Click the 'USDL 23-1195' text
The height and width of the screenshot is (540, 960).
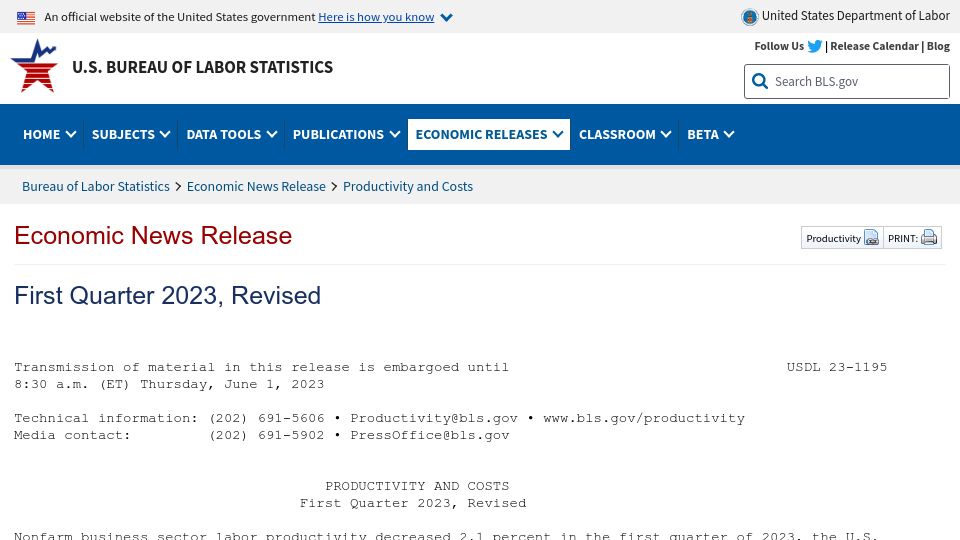click(x=837, y=367)
